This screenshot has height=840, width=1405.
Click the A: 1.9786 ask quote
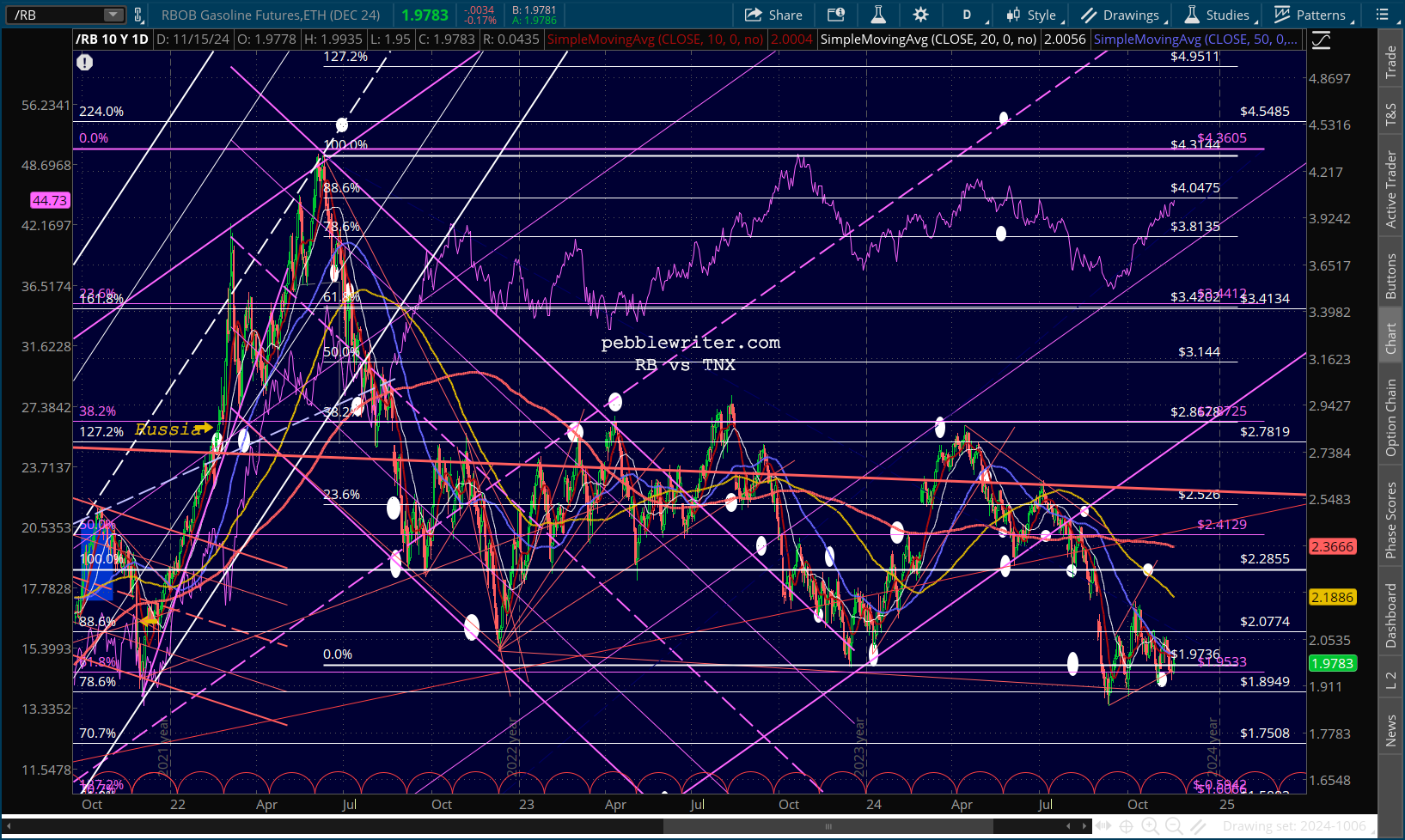pos(534,21)
